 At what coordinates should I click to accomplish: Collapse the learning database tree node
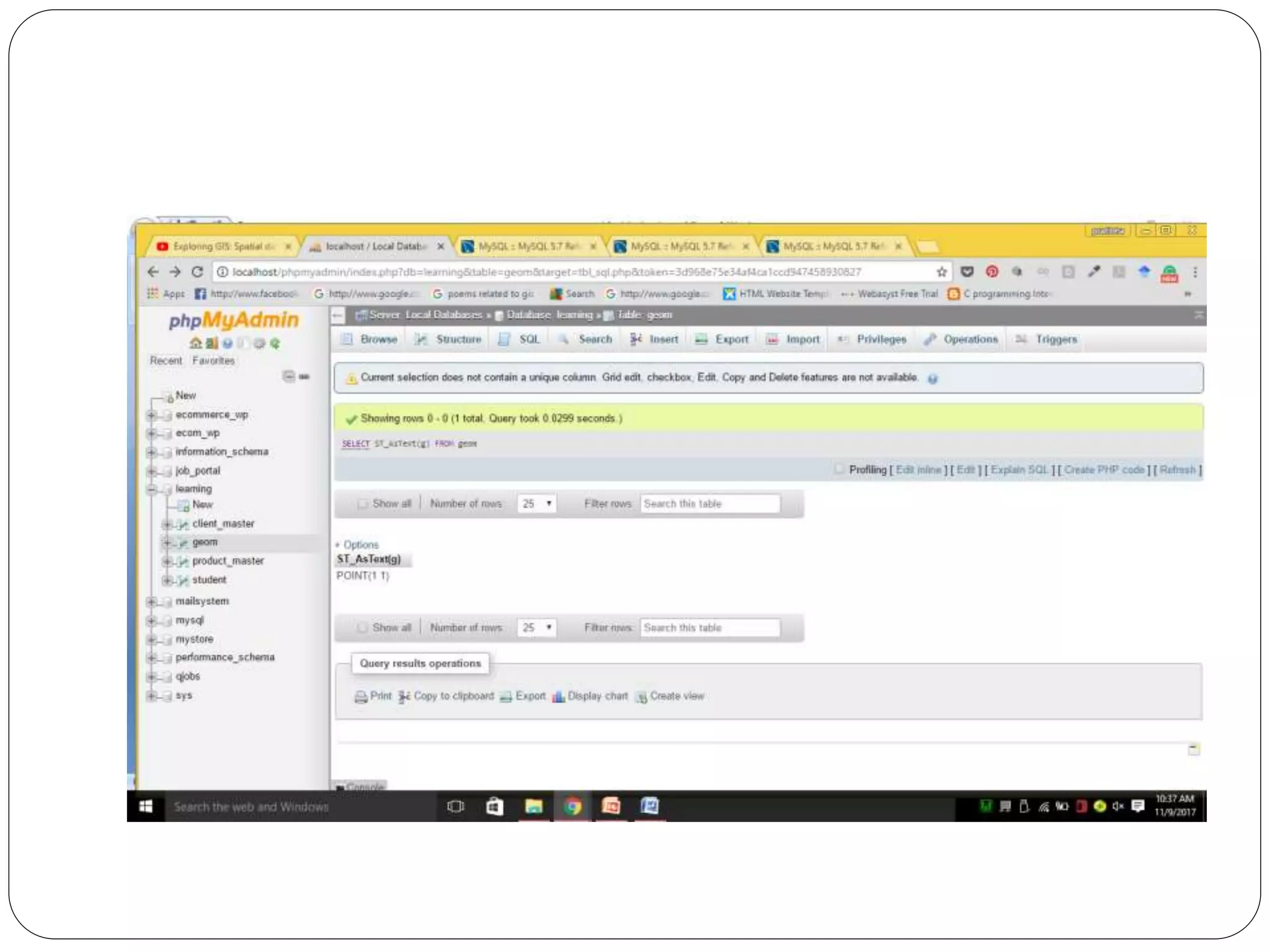[151, 489]
